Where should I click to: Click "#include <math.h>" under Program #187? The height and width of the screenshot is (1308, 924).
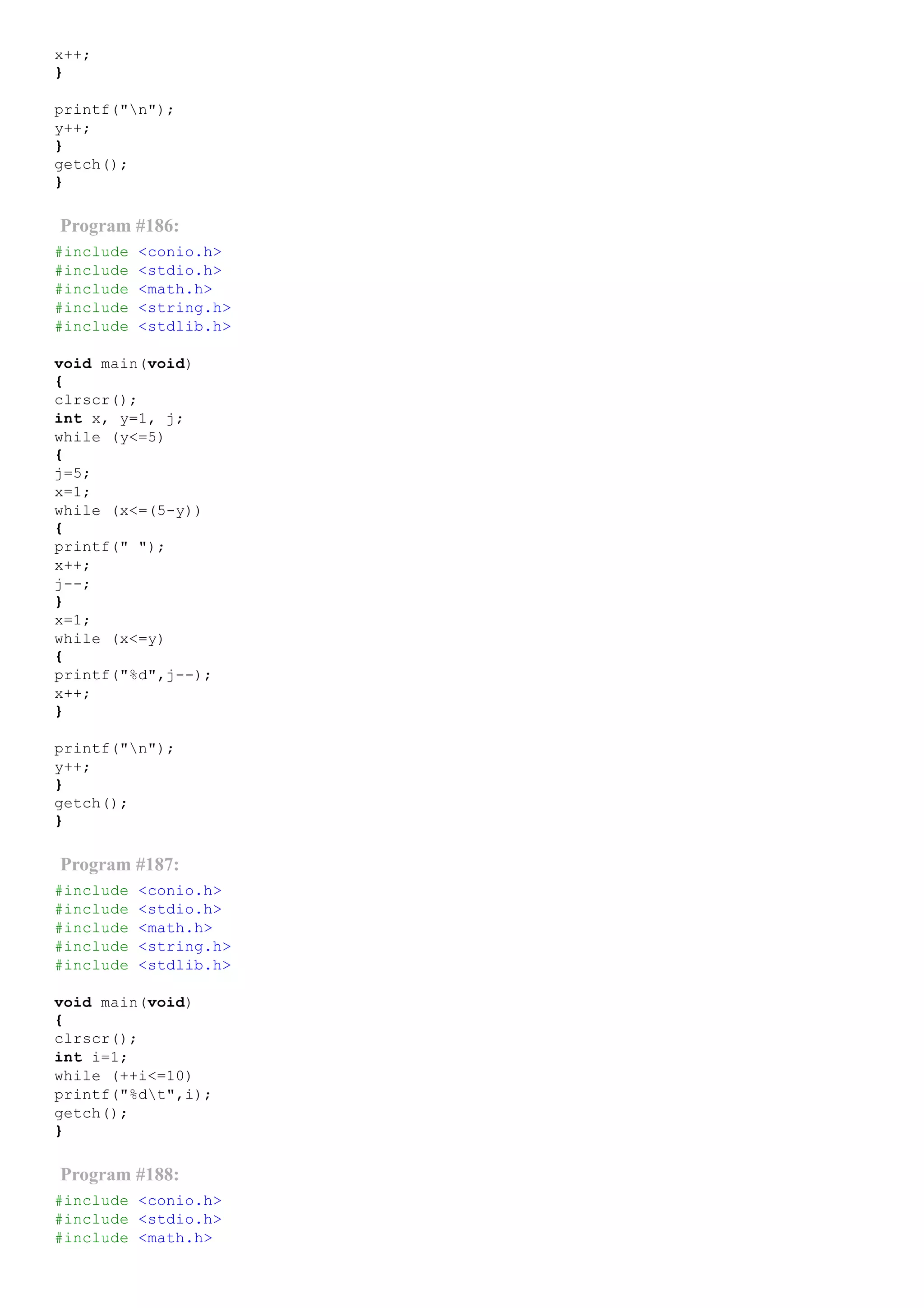pos(134,928)
